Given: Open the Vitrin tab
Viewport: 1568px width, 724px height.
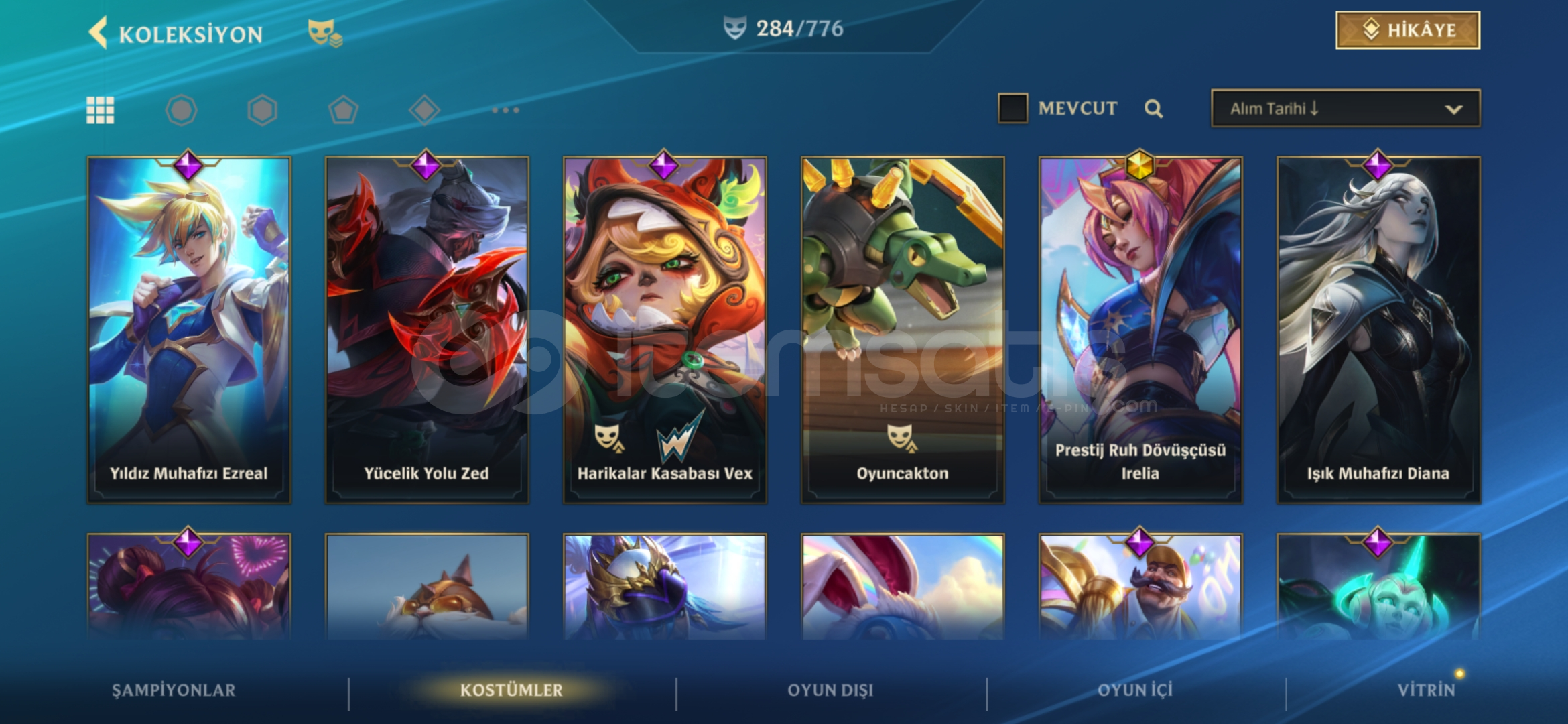Looking at the screenshot, I should (1426, 690).
